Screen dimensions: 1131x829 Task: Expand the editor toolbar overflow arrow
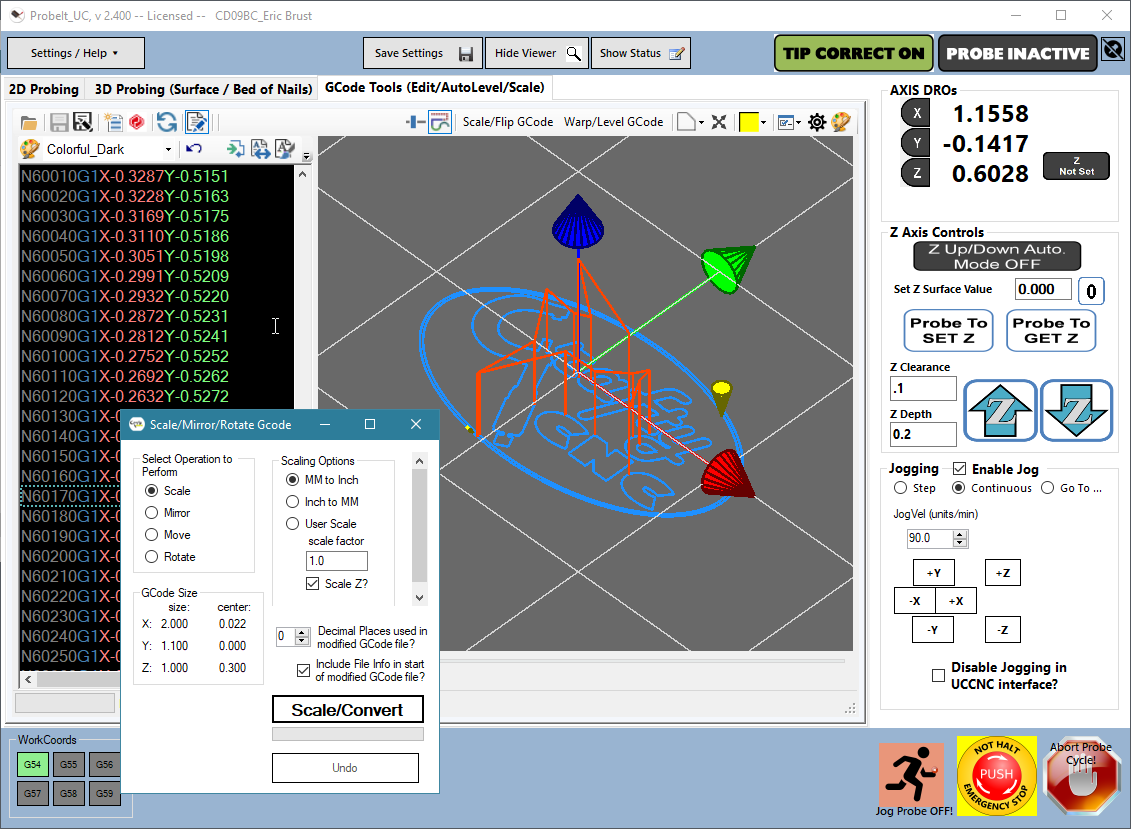(307, 156)
